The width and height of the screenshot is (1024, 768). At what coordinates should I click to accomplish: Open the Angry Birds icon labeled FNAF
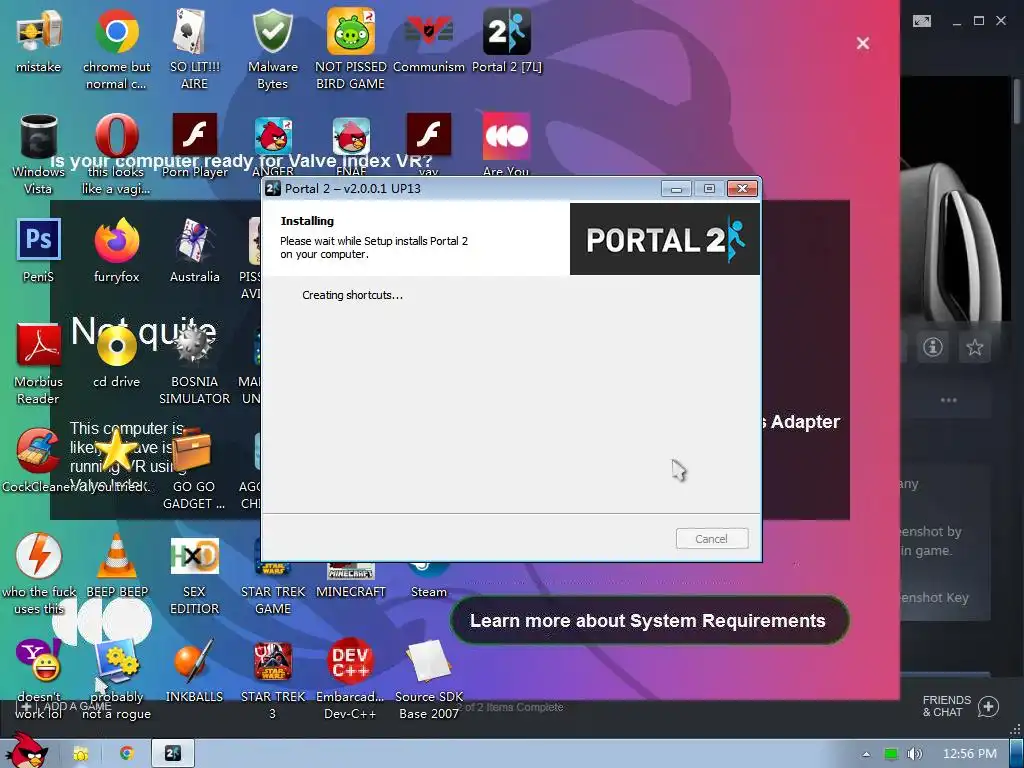pos(351,137)
